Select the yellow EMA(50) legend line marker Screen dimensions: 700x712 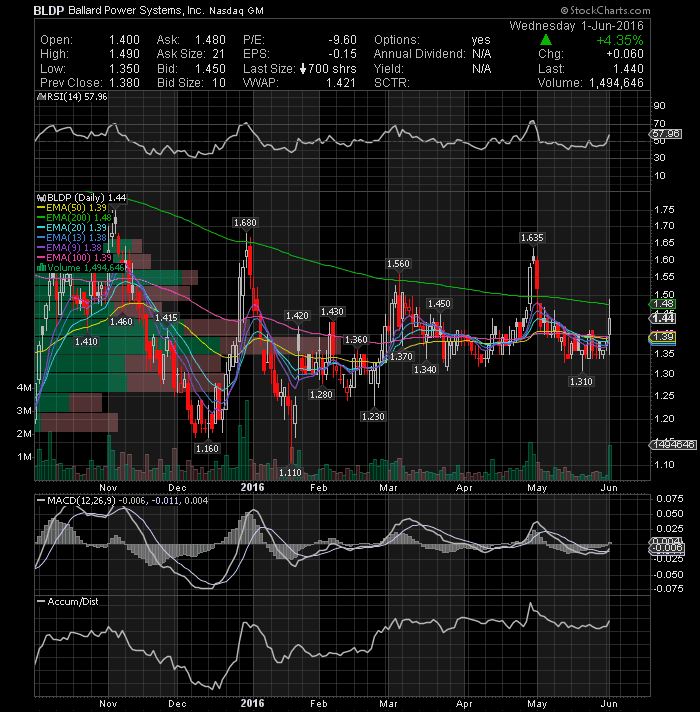point(41,208)
